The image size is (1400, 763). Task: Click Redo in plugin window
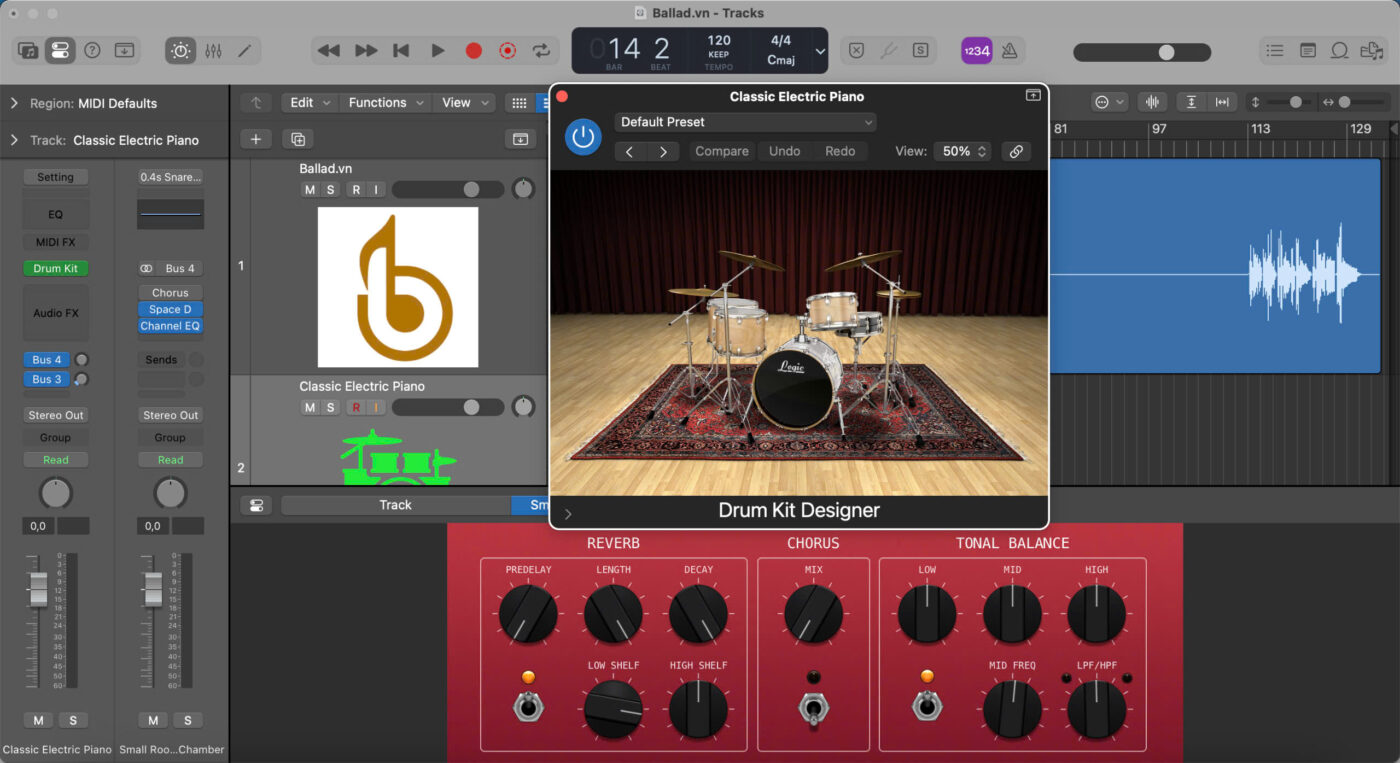[840, 151]
